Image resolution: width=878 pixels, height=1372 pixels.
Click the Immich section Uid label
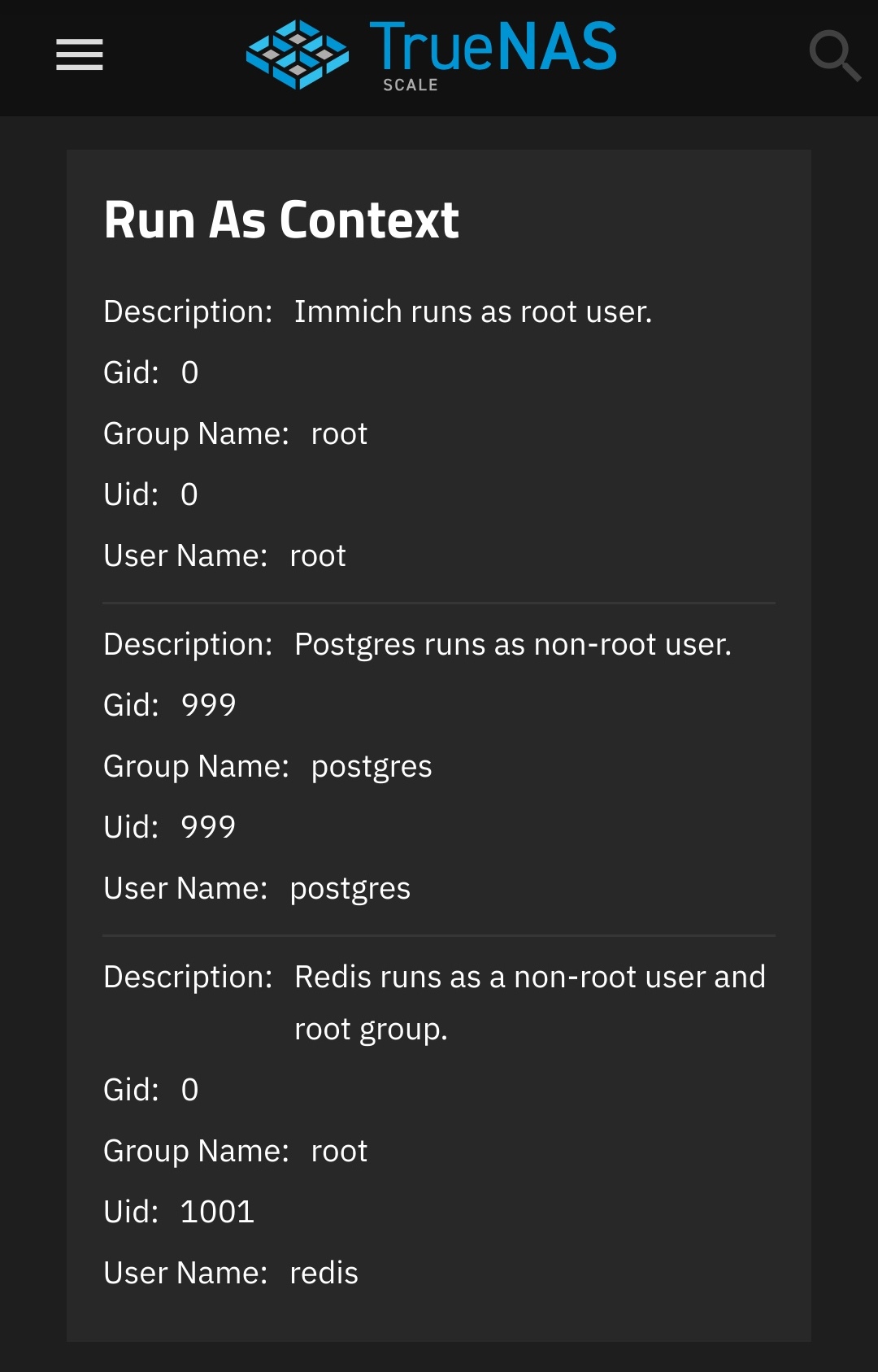132,494
